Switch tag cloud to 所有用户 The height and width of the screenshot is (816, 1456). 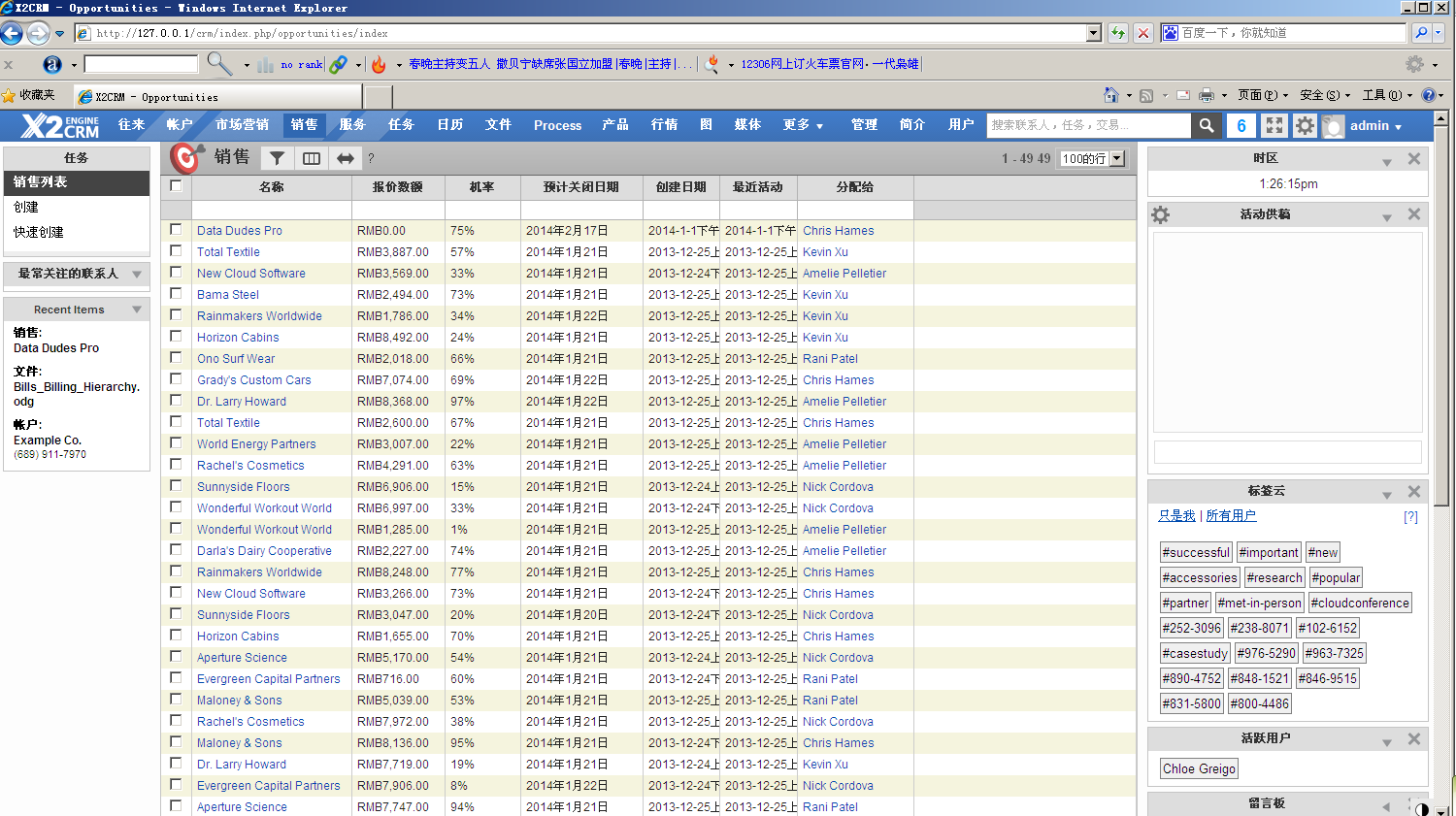tap(1231, 516)
